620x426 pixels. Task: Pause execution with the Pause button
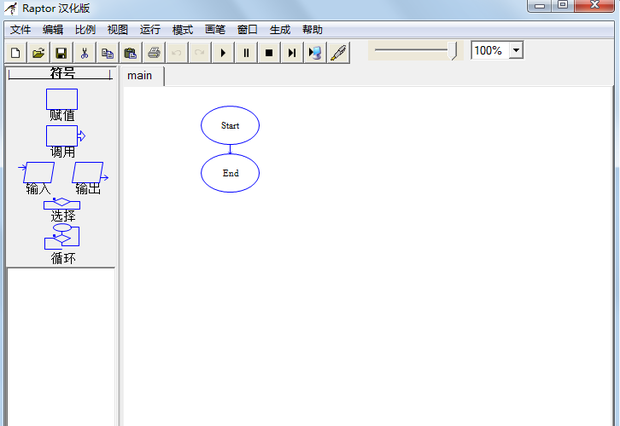point(246,53)
